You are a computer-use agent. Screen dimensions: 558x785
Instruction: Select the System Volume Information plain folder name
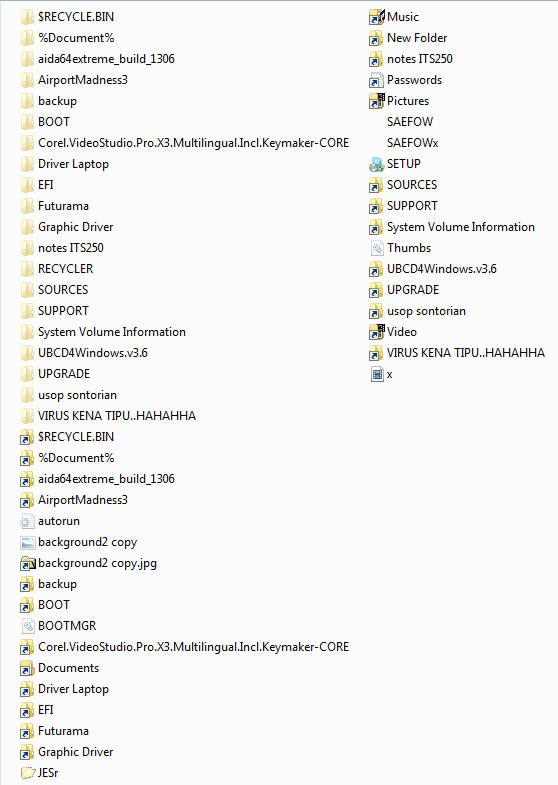112,332
